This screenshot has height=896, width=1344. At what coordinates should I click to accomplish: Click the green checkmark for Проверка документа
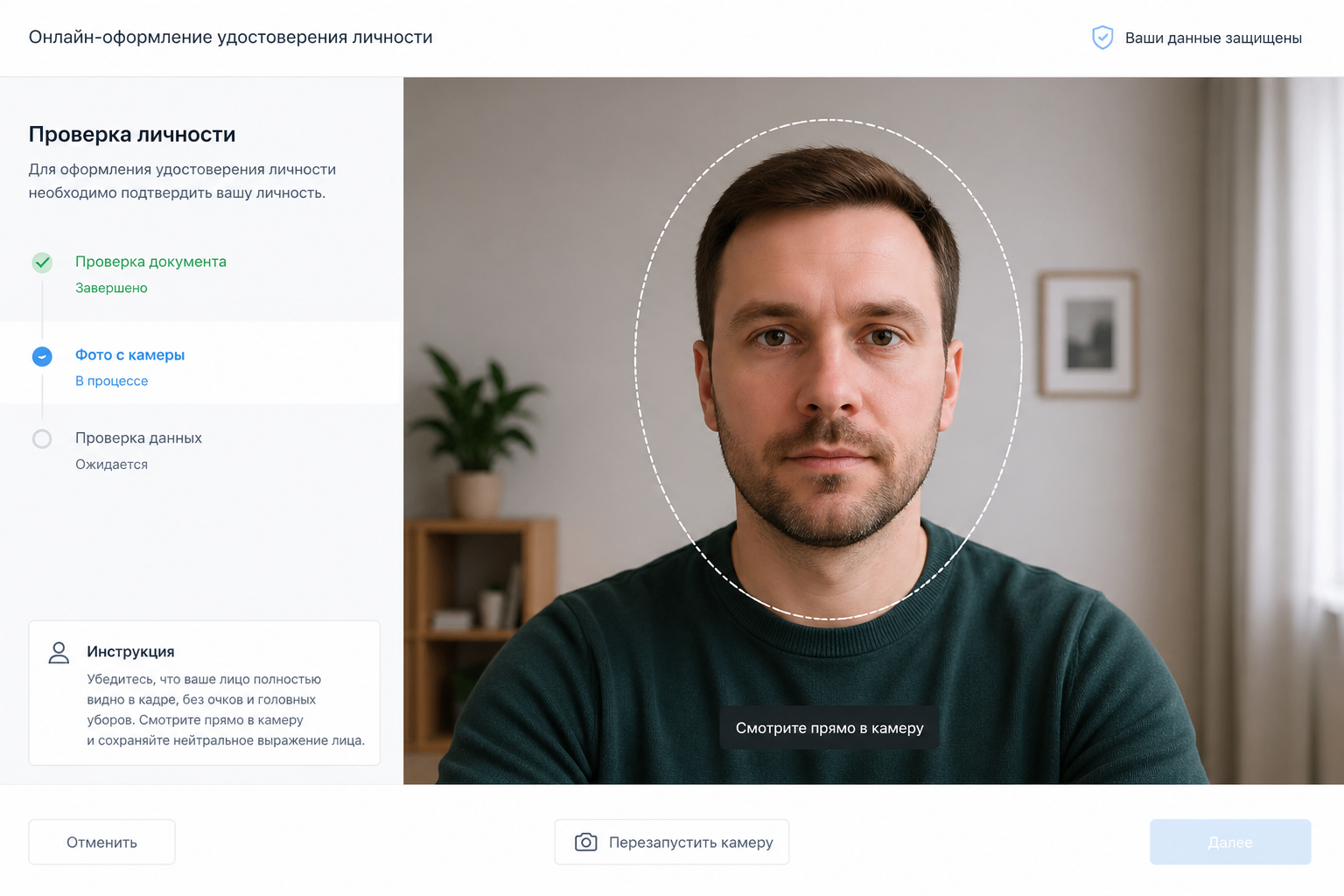point(42,262)
